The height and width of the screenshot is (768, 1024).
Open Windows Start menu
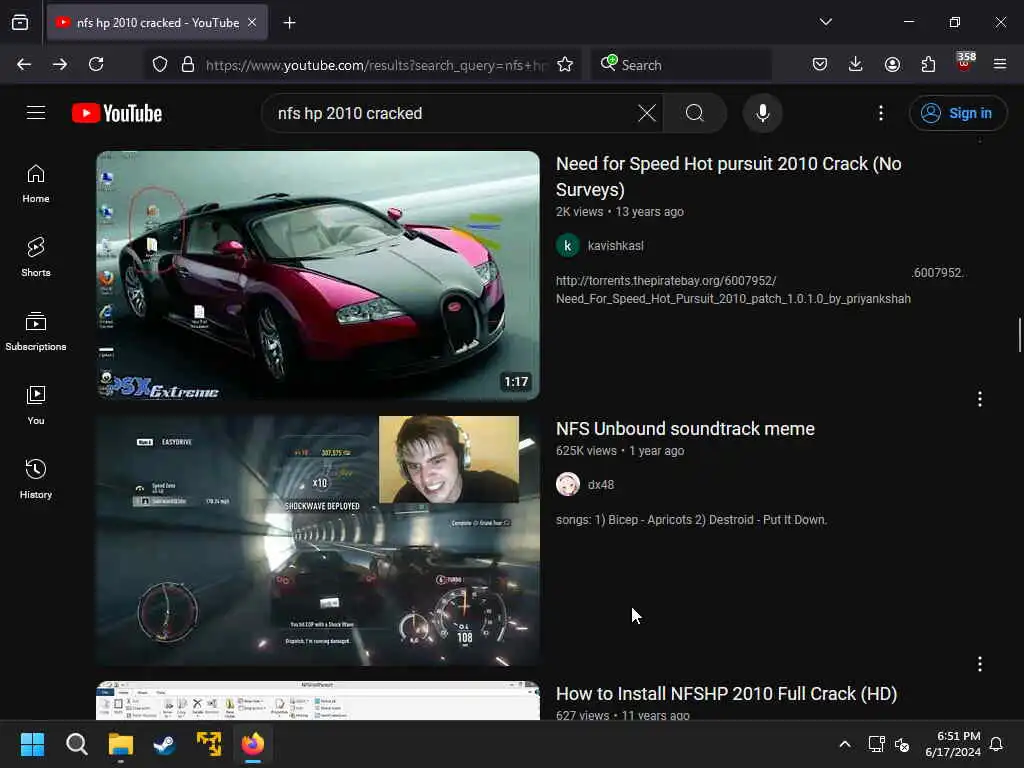coord(32,744)
